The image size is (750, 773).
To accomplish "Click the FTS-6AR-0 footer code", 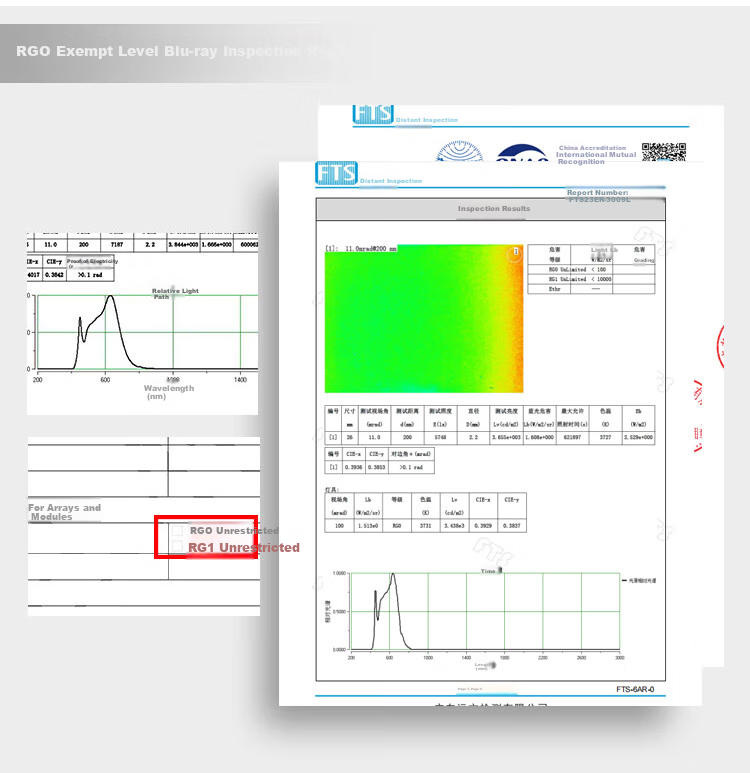I will [635, 689].
